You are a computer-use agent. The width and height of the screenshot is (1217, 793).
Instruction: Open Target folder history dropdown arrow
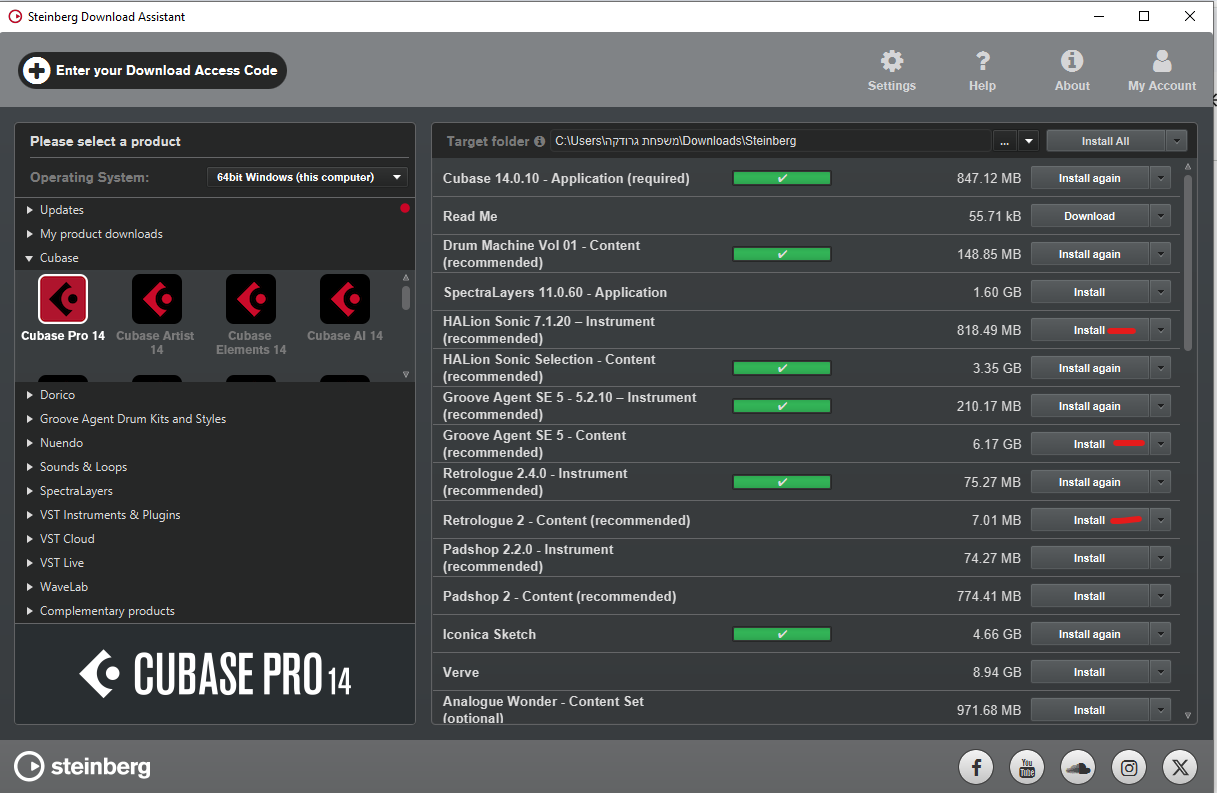click(x=1029, y=141)
